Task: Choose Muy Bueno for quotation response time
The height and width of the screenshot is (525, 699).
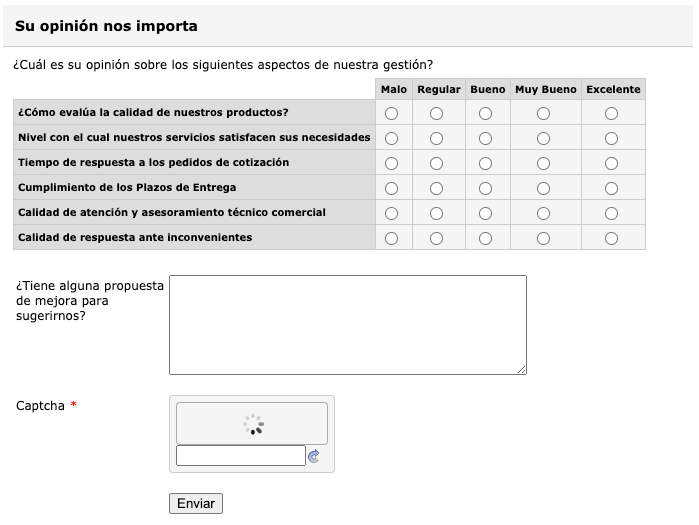Action: [544, 163]
